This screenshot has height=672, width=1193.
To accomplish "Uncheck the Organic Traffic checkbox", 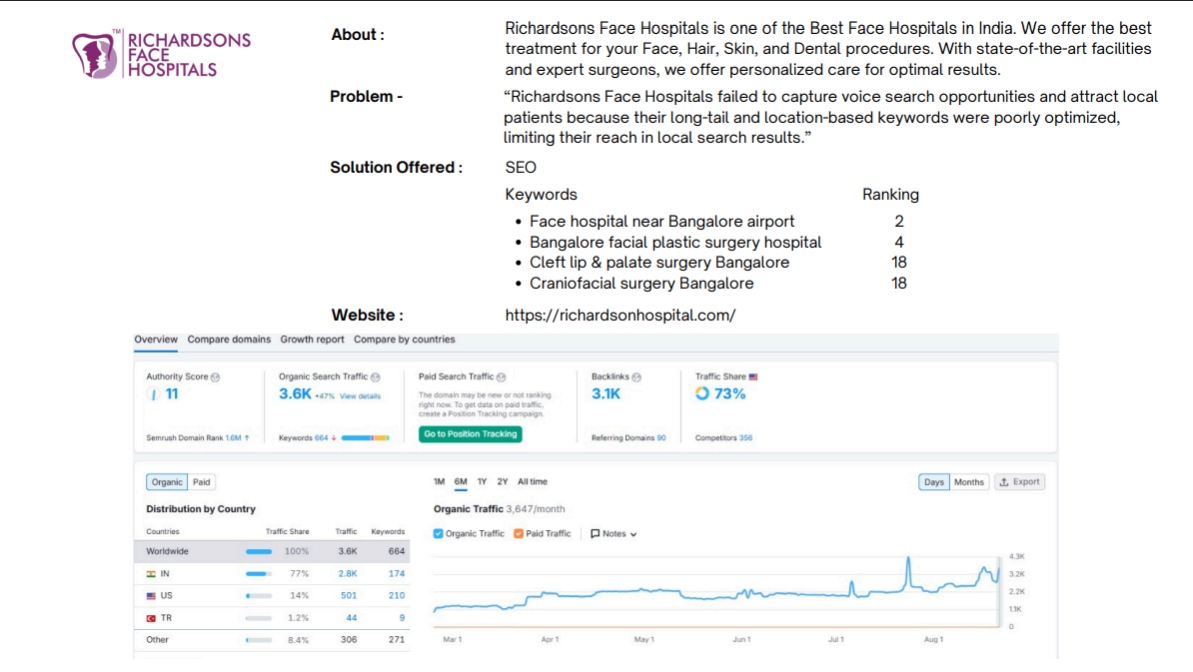I will point(438,533).
